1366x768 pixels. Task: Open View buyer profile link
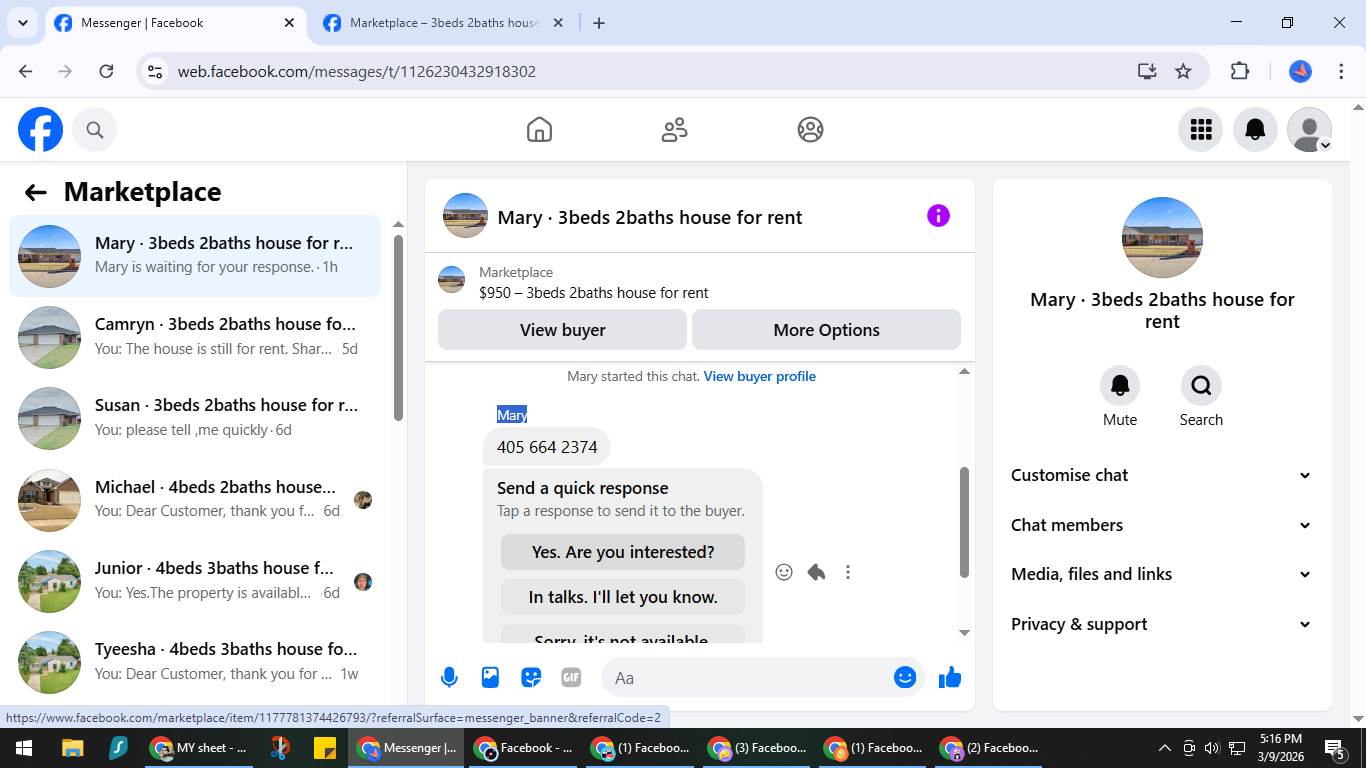tap(760, 377)
